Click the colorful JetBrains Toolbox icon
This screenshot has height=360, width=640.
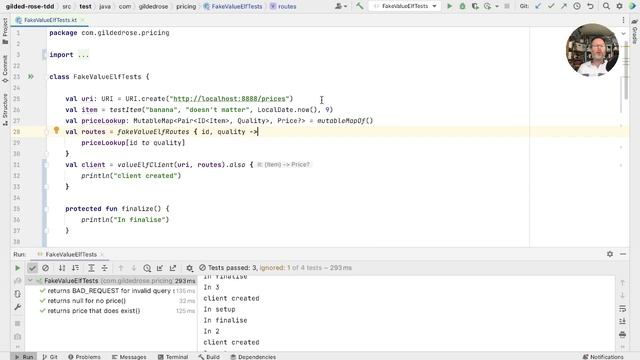click(x=632, y=6)
